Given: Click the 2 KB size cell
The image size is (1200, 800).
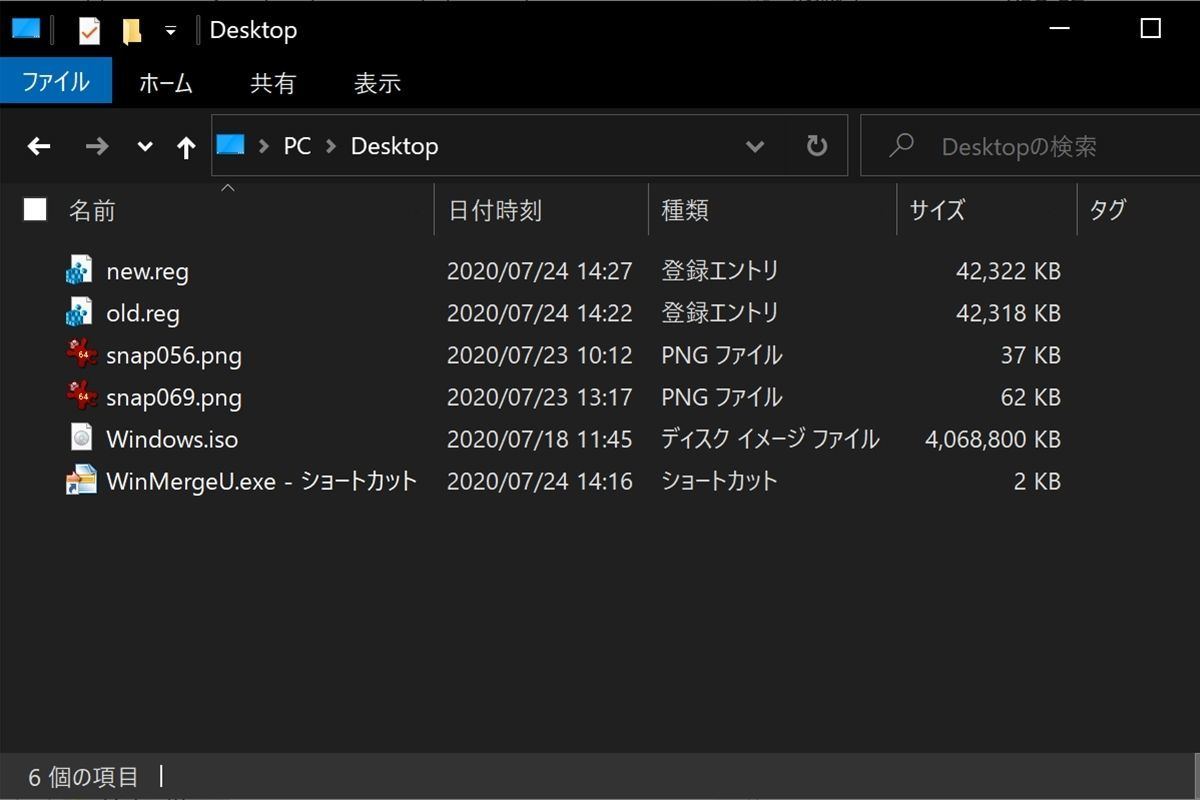Looking at the screenshot, I should coord(1037,481).
